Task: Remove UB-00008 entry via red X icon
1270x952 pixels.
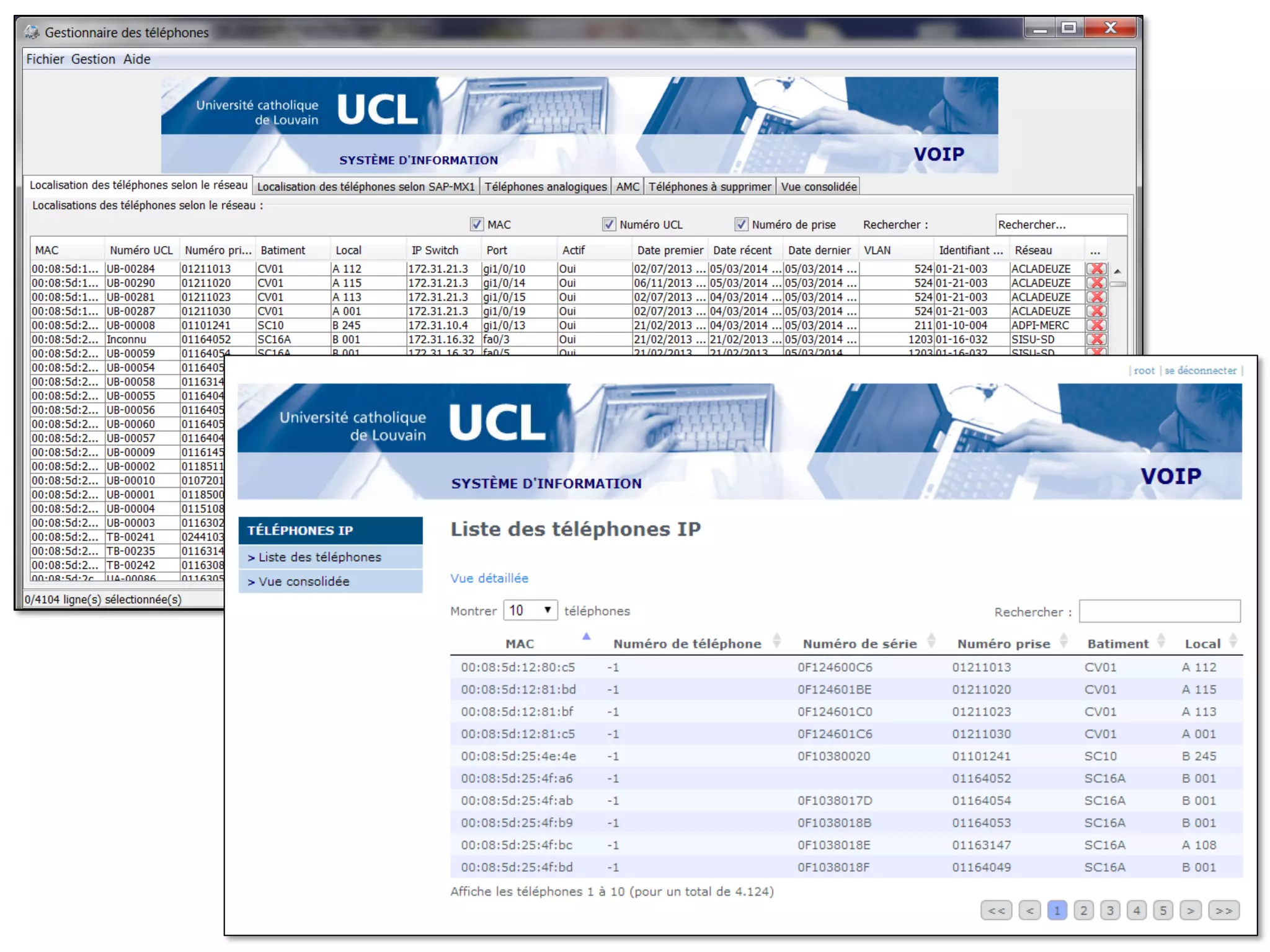Action: pyautogui.click(x=1096, y=325)
